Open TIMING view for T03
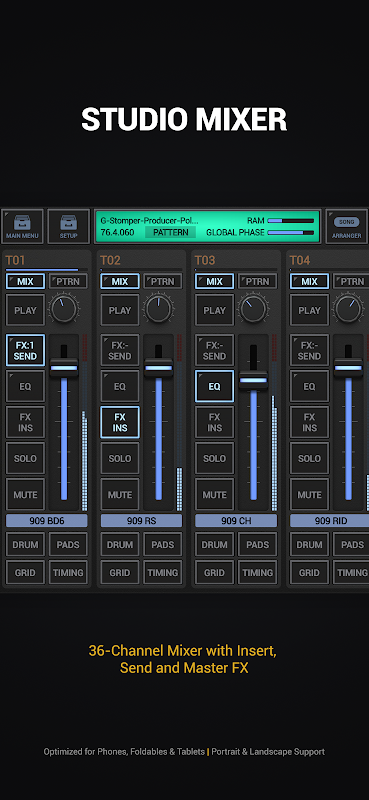This screenshot has height=800, width=369. pyautogui.click(x=258, y=572)
